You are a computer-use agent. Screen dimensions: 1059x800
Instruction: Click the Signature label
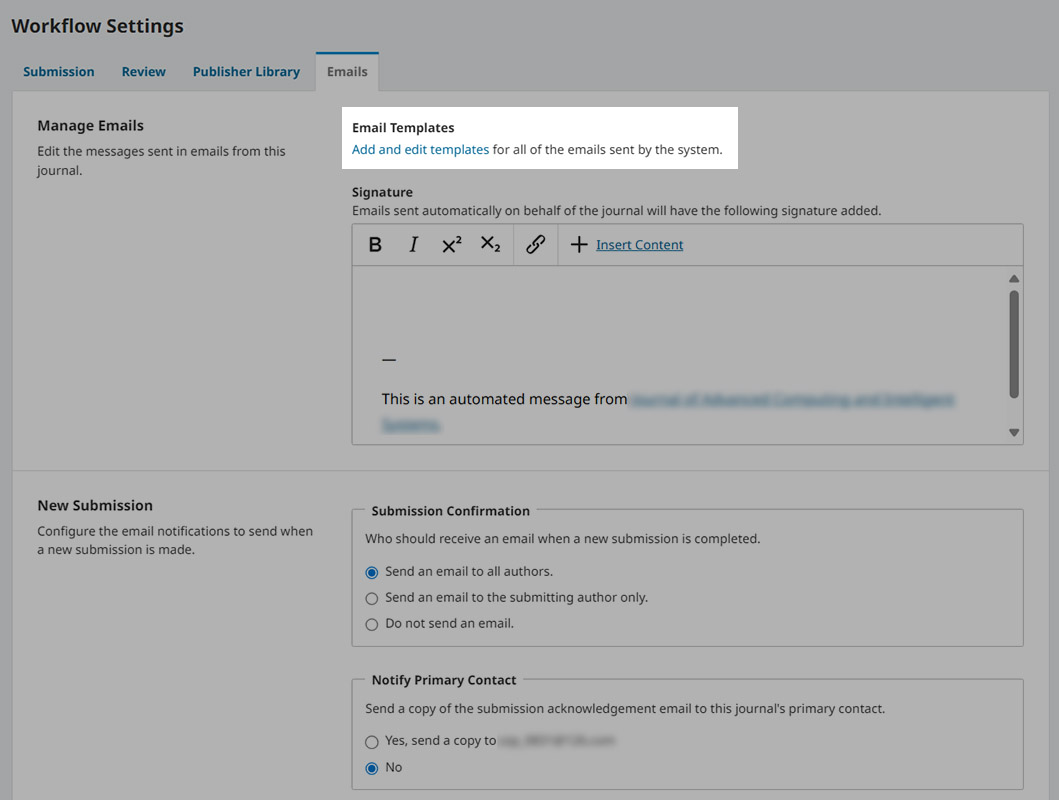point(382,192)
